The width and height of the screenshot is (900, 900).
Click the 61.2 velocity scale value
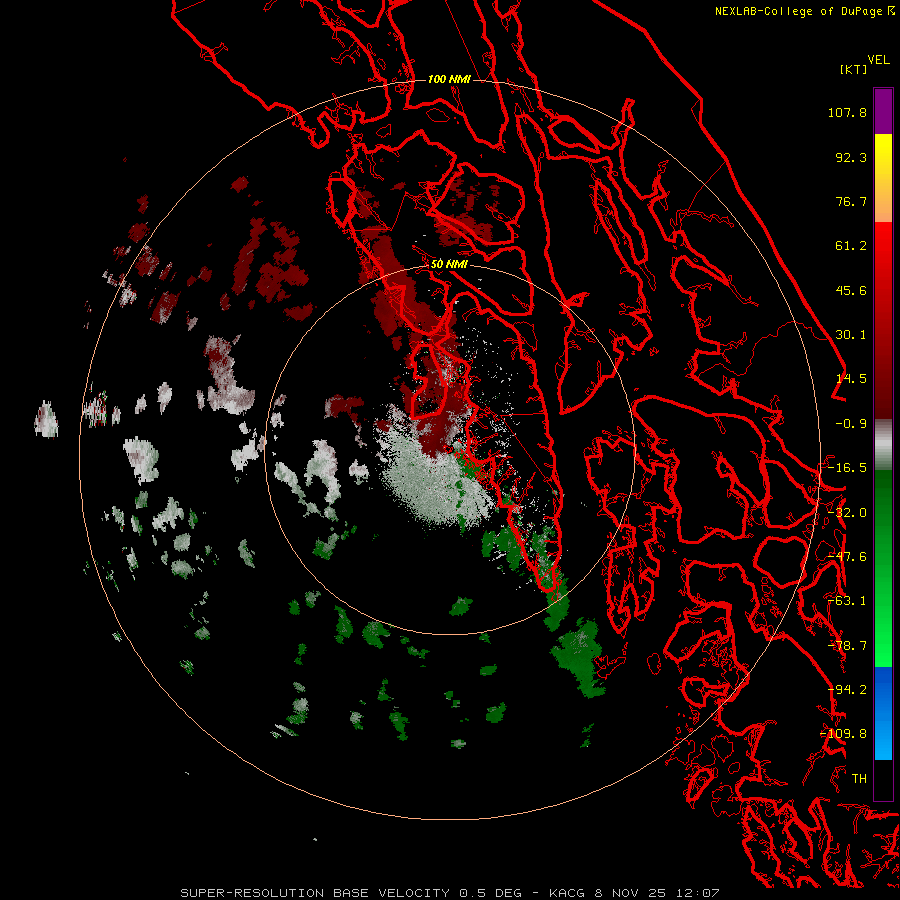click(851, 246)
